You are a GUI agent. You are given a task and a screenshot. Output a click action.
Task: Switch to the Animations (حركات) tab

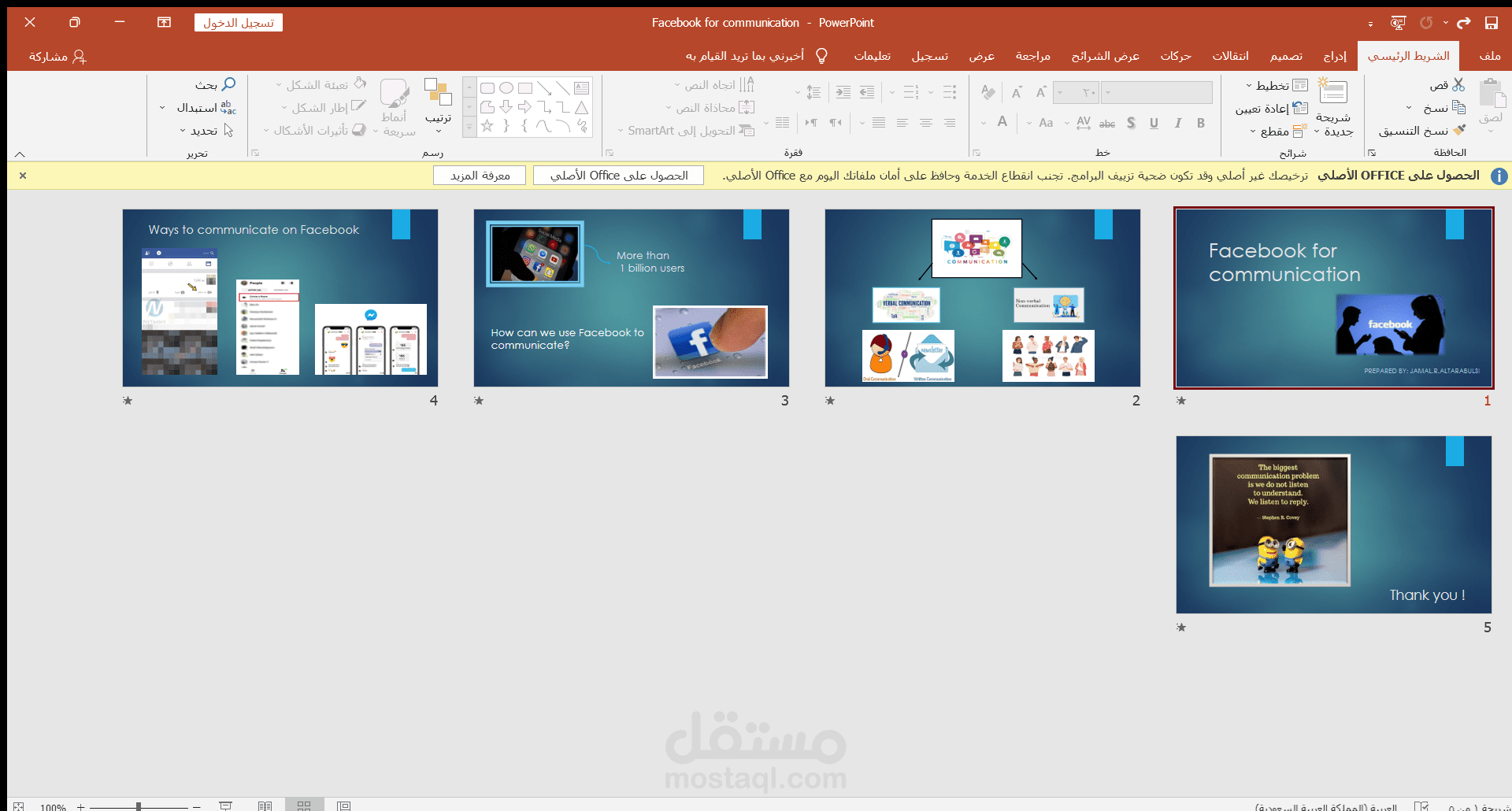(x=1175, y=56)
